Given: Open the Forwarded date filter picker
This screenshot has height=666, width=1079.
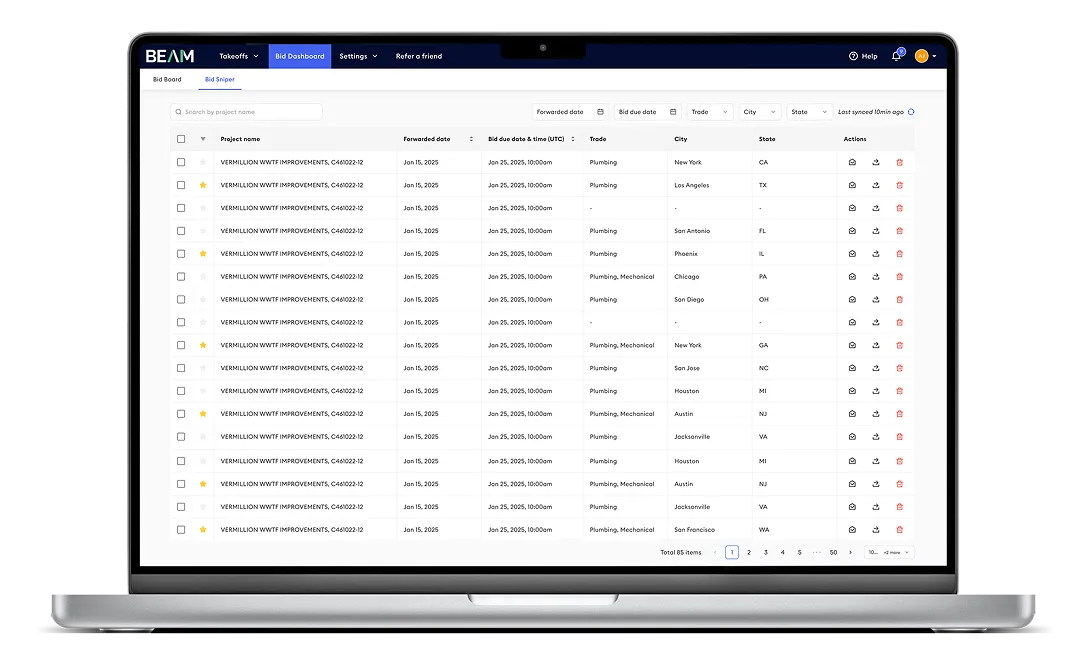Looking at the screenshot, I should [x=570, y=112].
